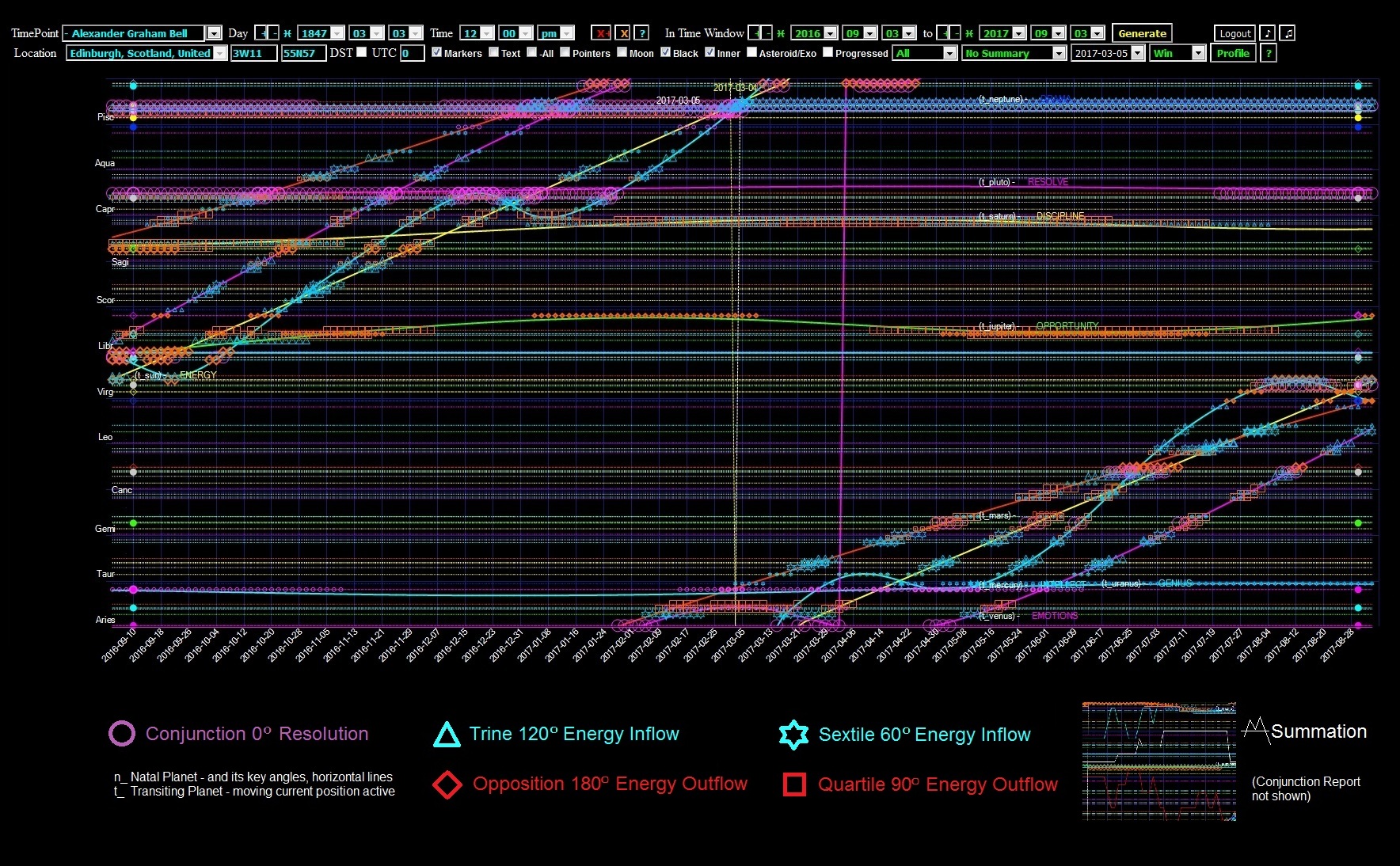The height and width of the screenshot is (866, 1400).
Task: Enable the Asteroid/Exo checkbox
Action: click(751, 52)
